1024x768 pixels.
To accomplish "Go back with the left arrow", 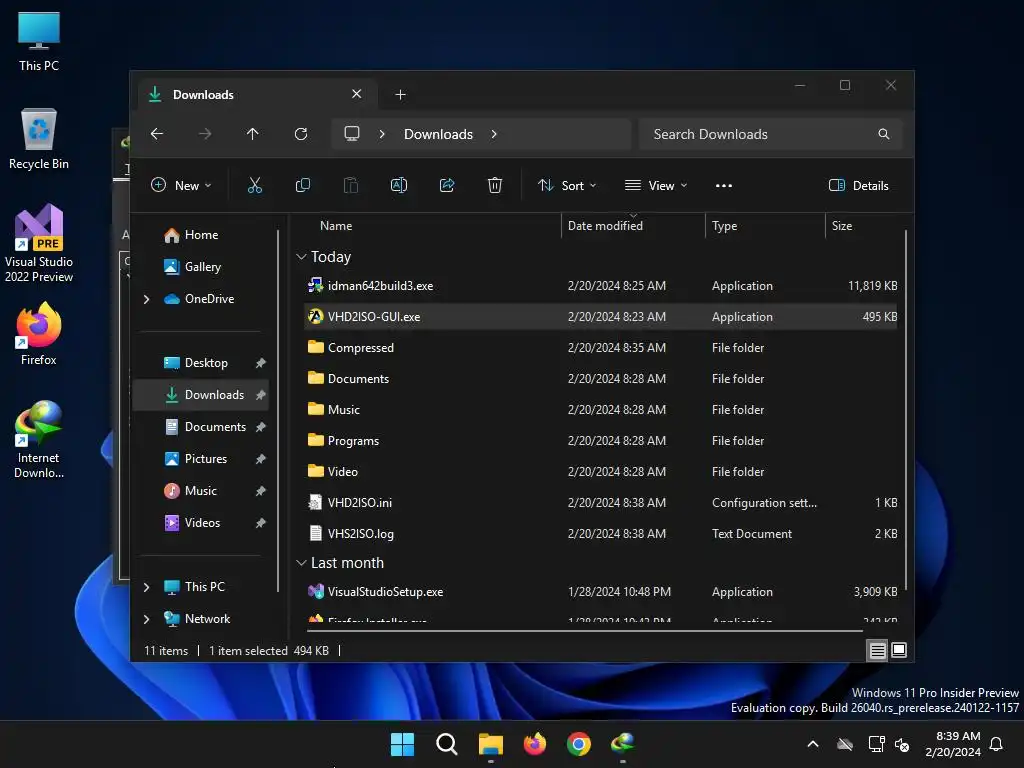I will click(157, 134).
